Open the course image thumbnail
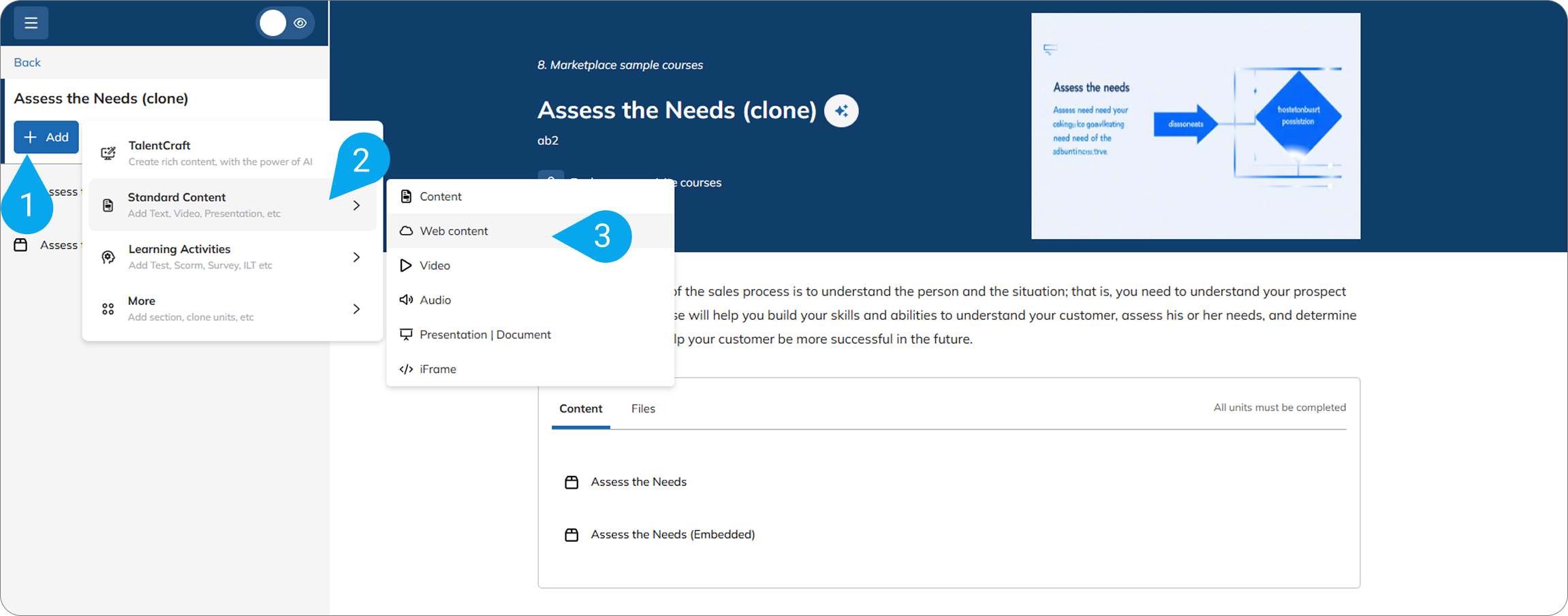1568x616 pixels. pos(1195,126)
